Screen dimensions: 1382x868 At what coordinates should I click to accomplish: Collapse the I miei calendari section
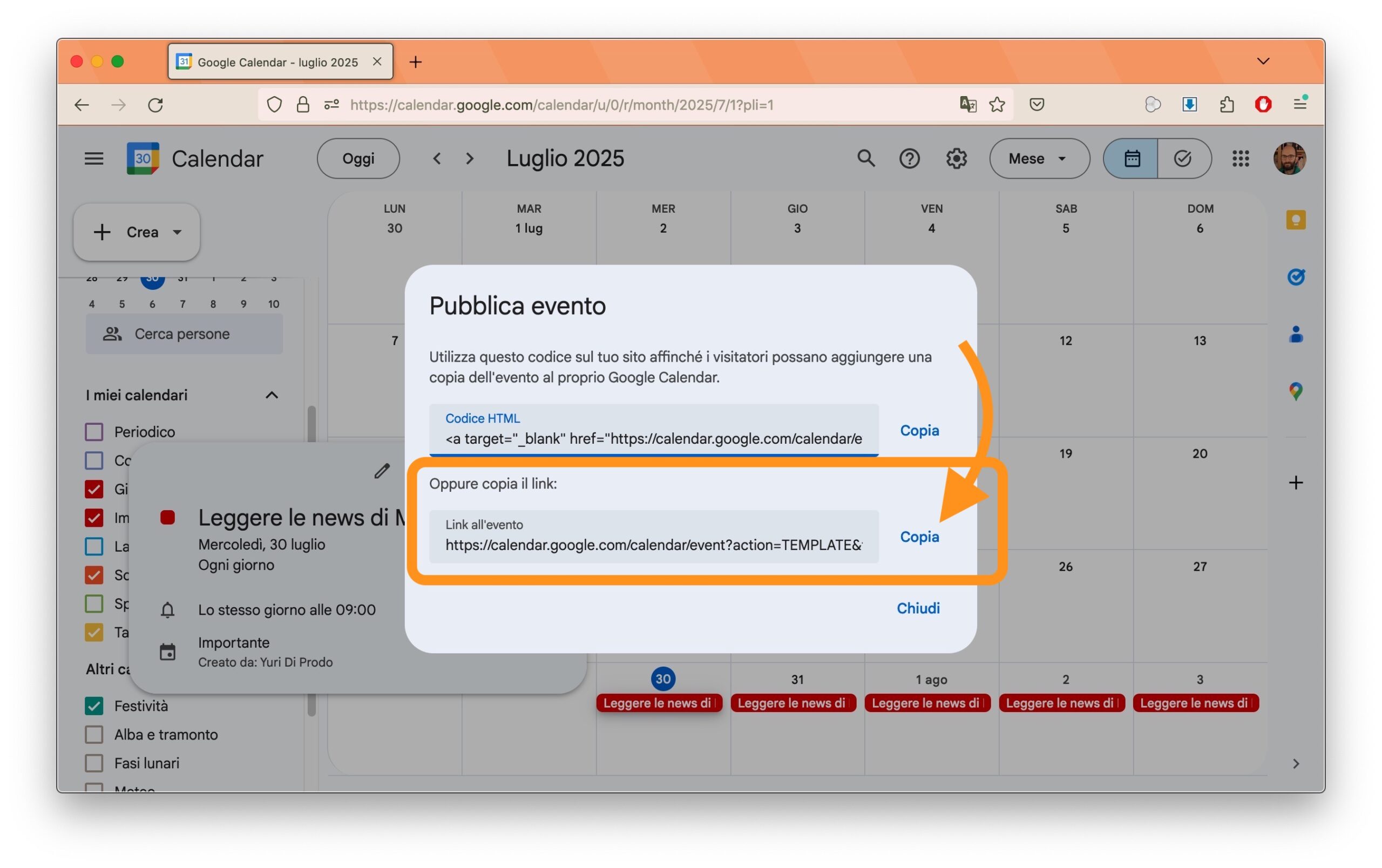click(x=272, y=395)
